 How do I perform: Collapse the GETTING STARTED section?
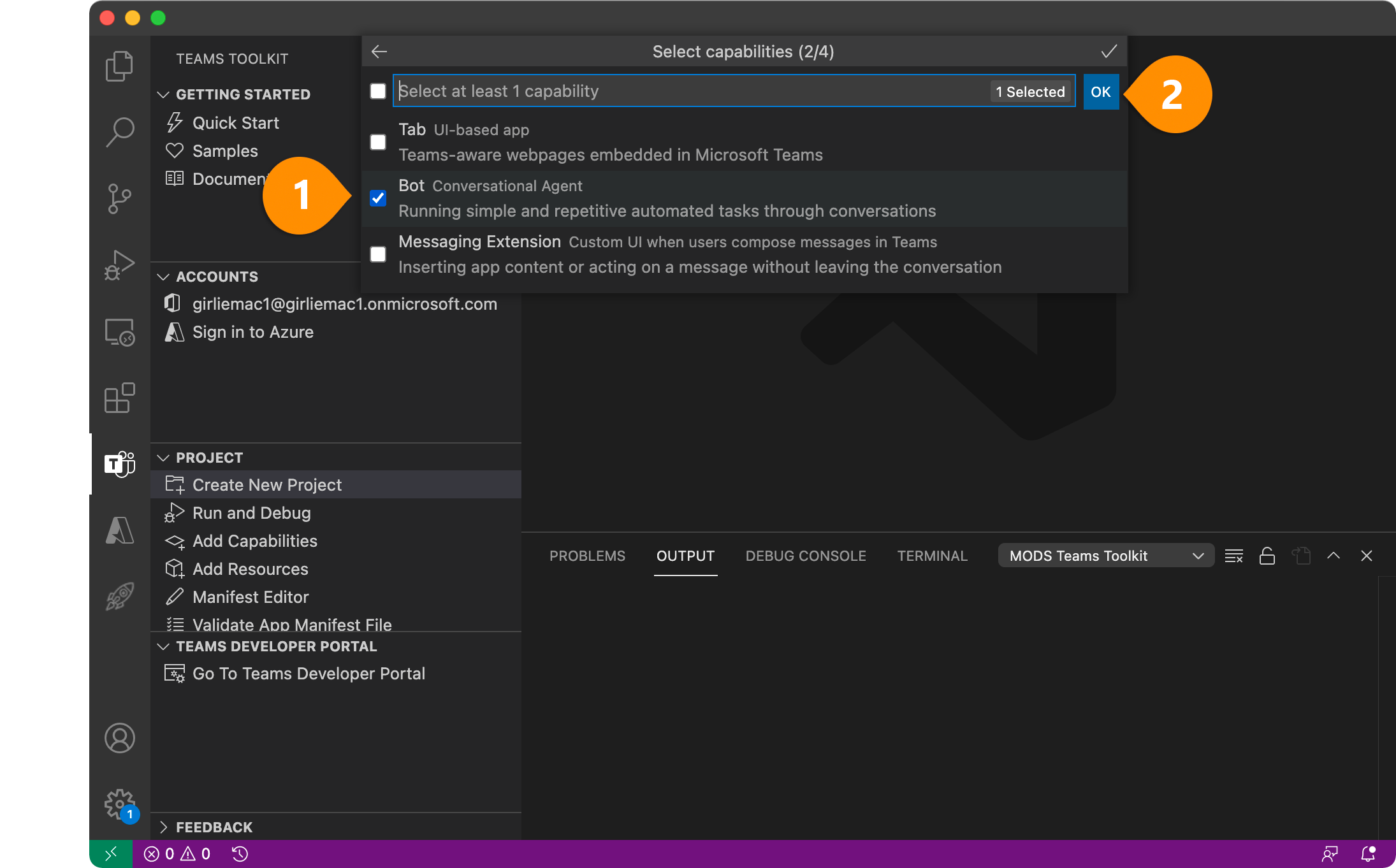(x=164, y=94)
